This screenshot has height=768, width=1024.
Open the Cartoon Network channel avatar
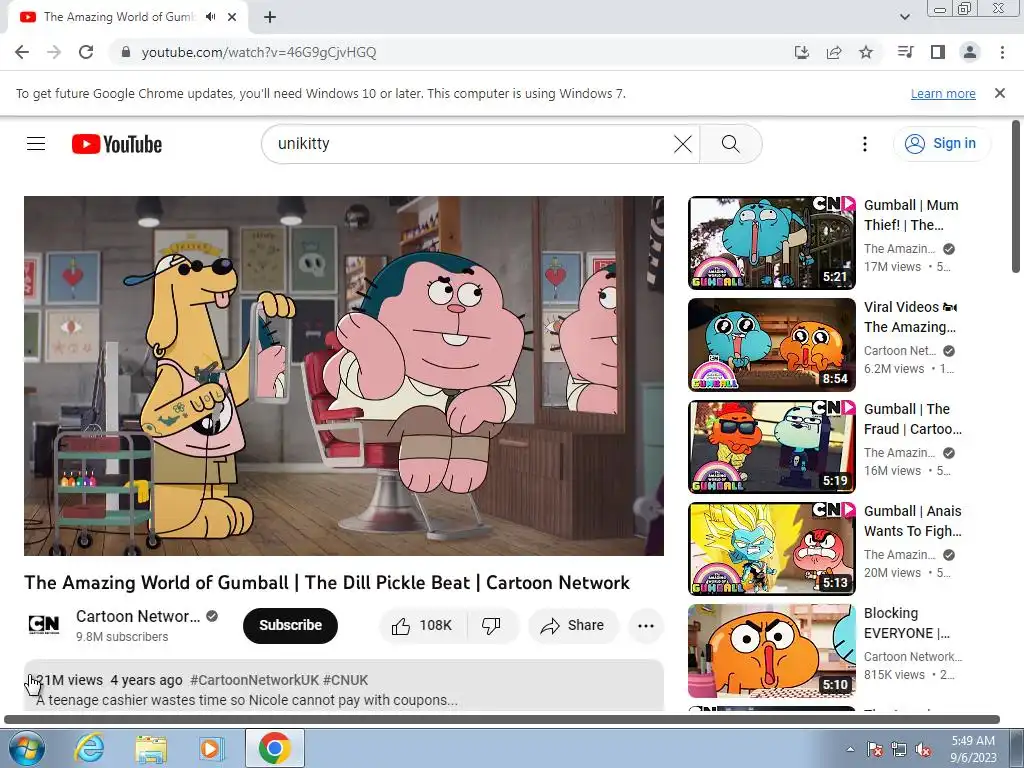pyautogui.click(x=43, y=625)
